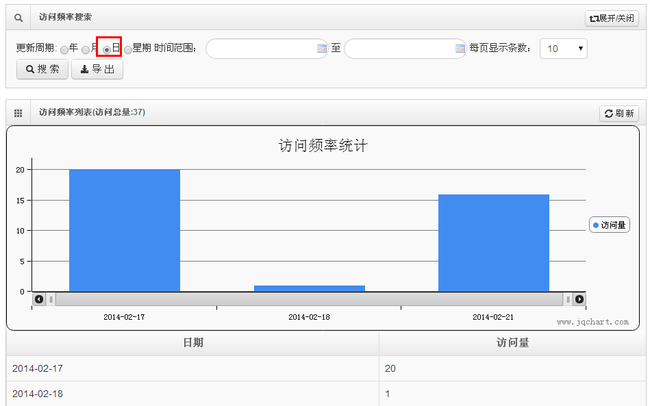This screenshot has width=650, height=406.
Task: Select the 星期 update period radio
Action: 128,50
